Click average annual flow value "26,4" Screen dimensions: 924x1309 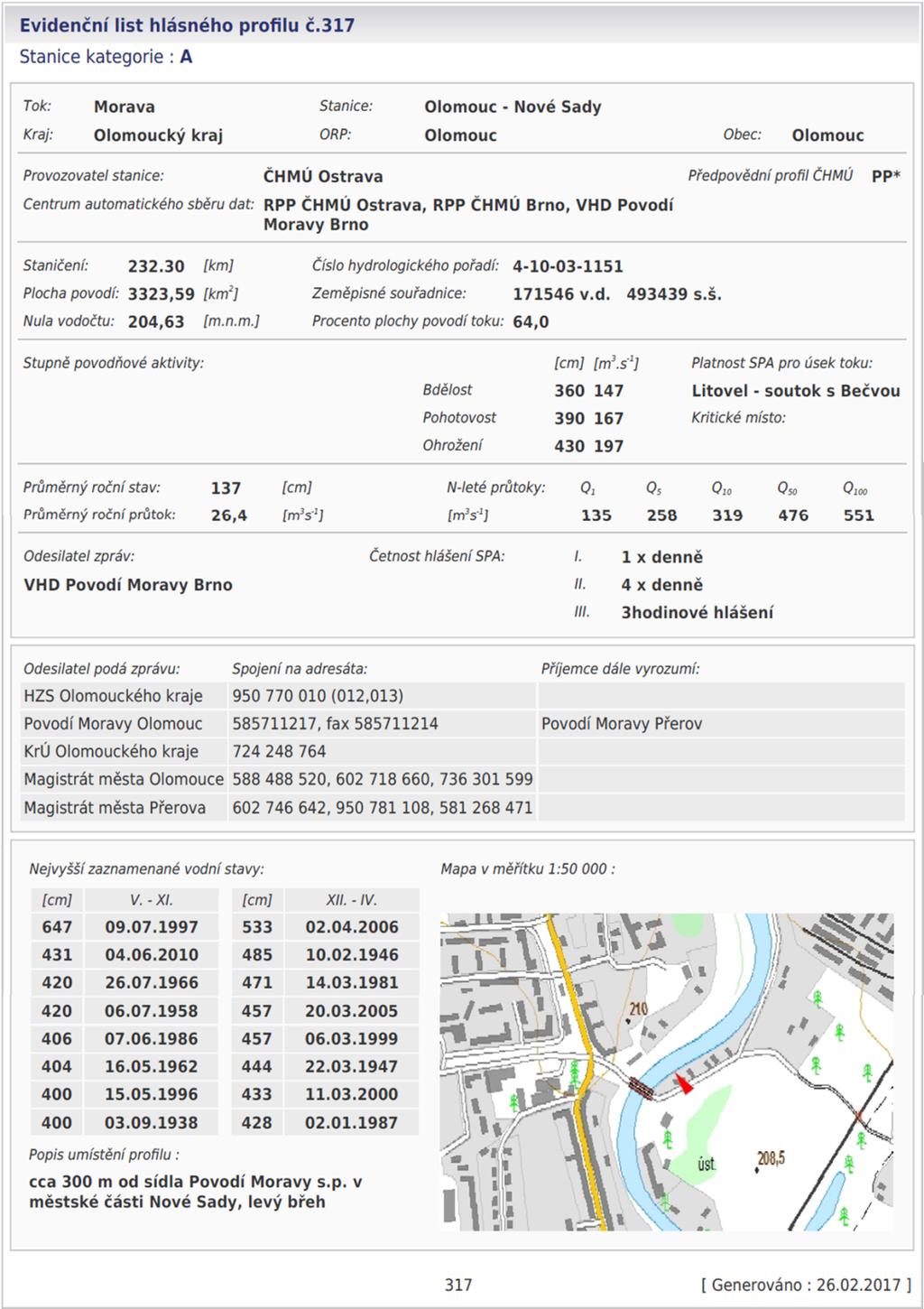pyautogui.click(x=229, y=515)
